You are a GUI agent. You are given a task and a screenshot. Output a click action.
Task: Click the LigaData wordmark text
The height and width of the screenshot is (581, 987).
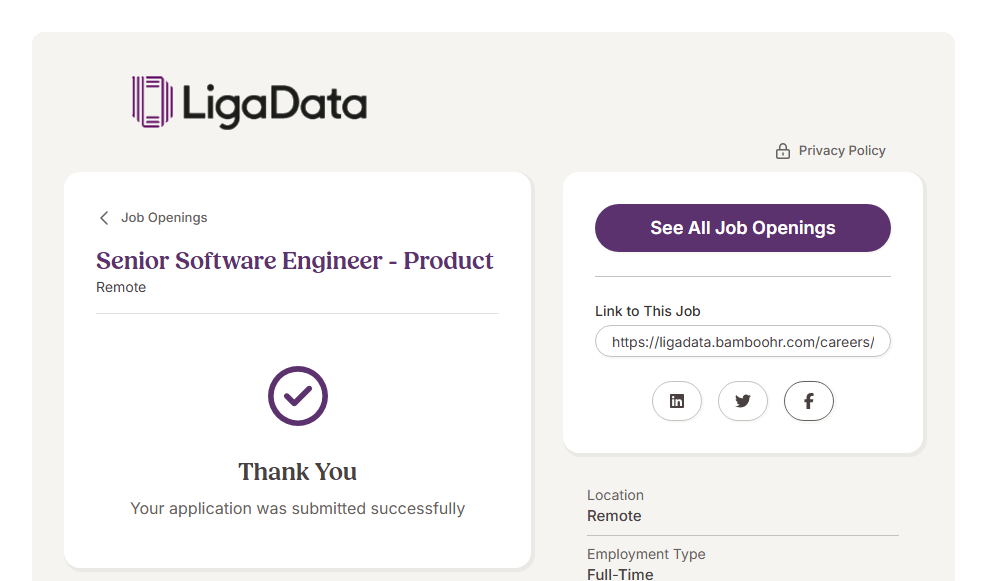point(274,104)
